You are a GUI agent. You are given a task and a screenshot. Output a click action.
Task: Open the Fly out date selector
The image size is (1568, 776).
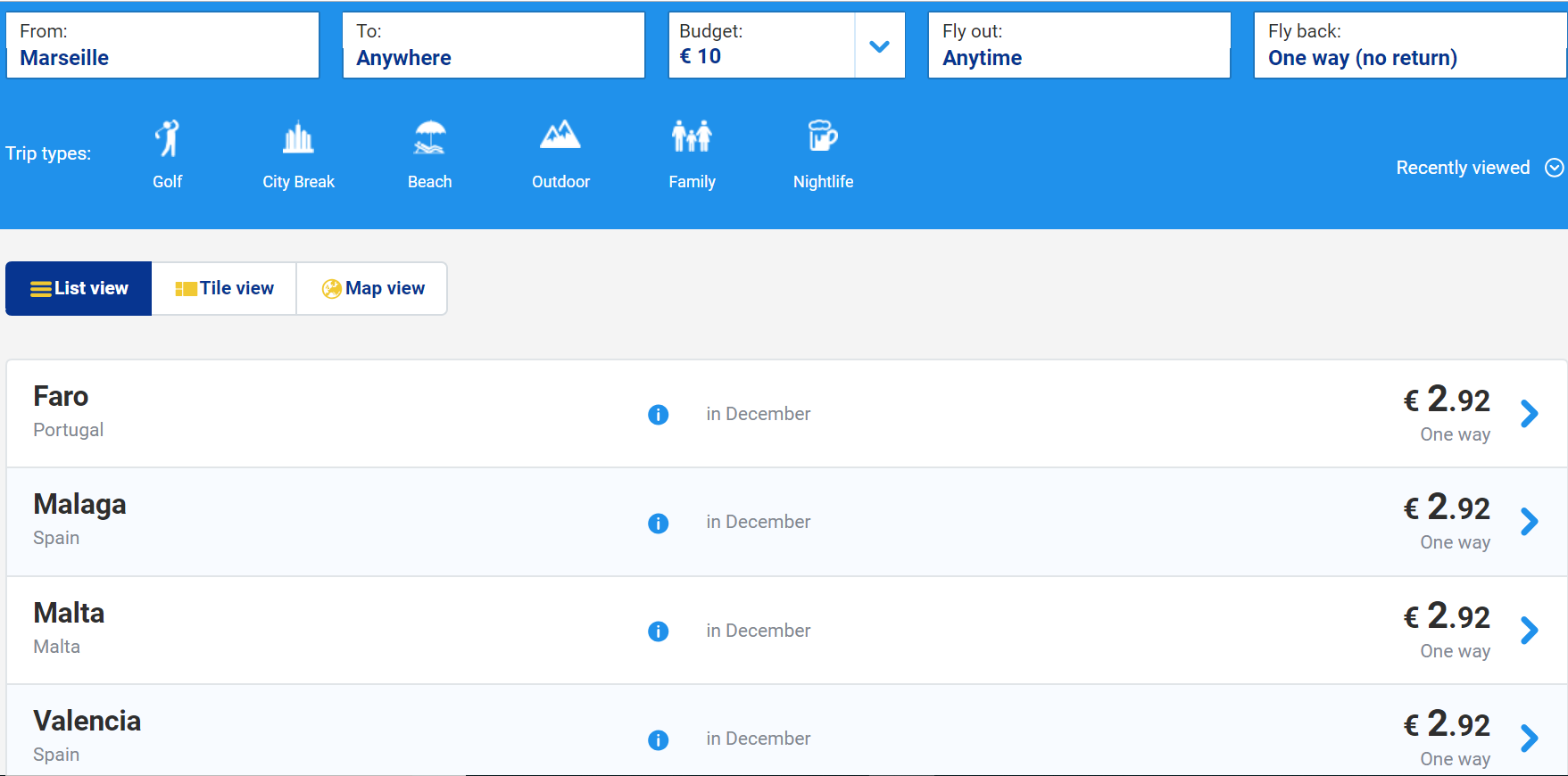pyautogui.click(x=1078, y=45)
